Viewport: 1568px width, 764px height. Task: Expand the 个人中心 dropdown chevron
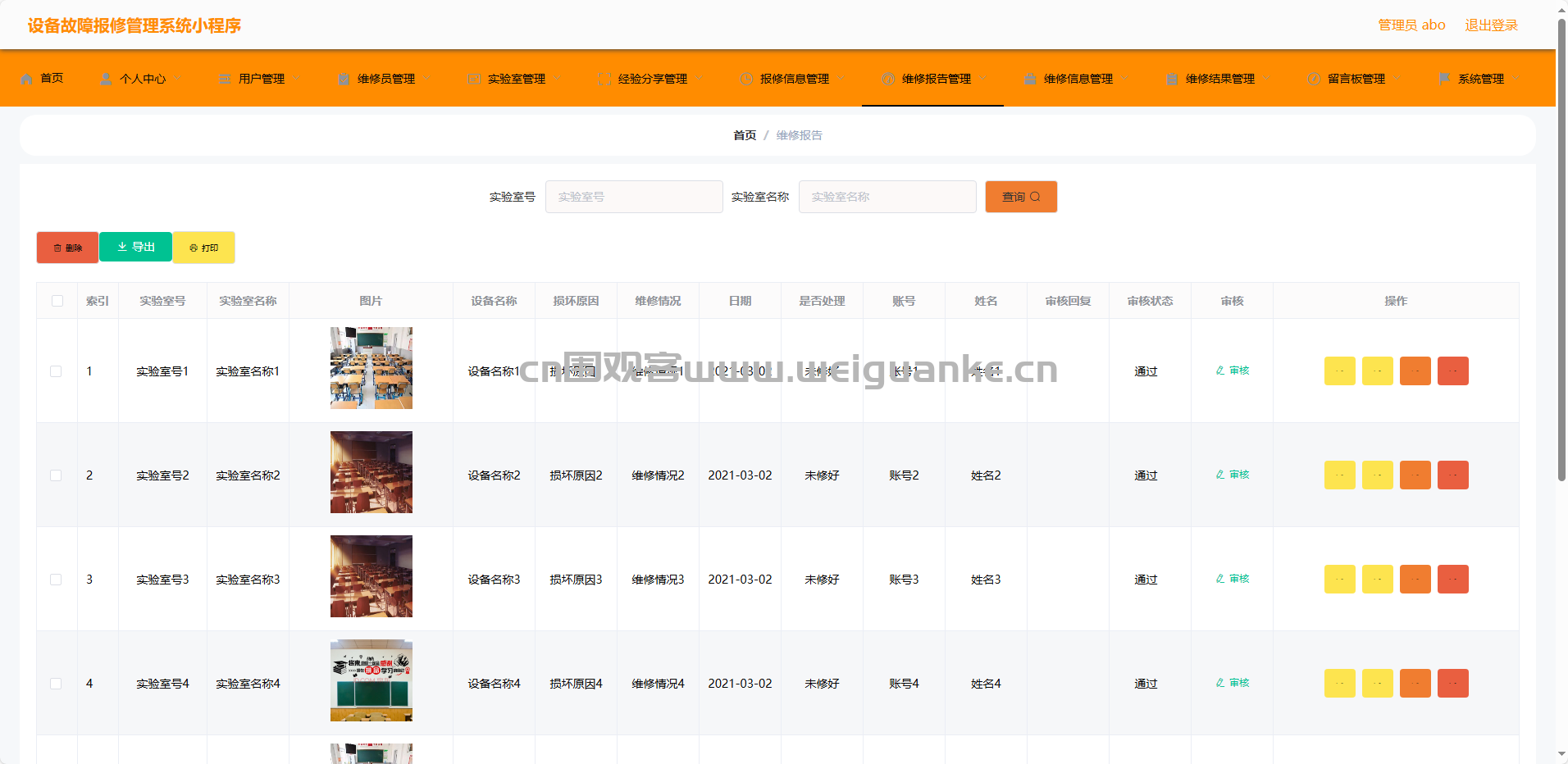pyautogui.click(x=177, y=79)
